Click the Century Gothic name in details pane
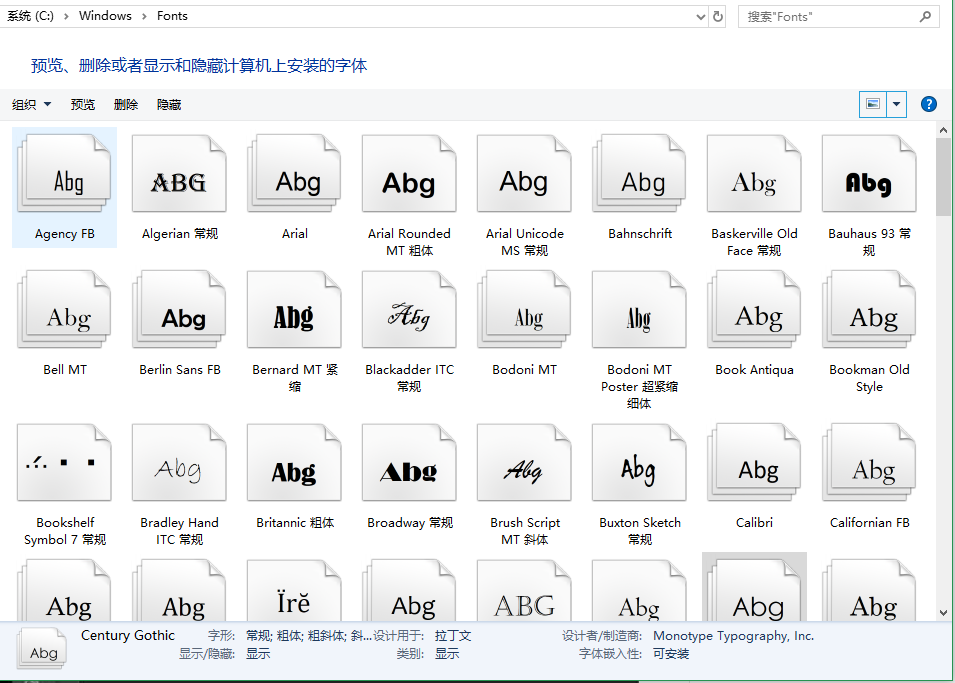955x683 pixels. click(128, 635)
